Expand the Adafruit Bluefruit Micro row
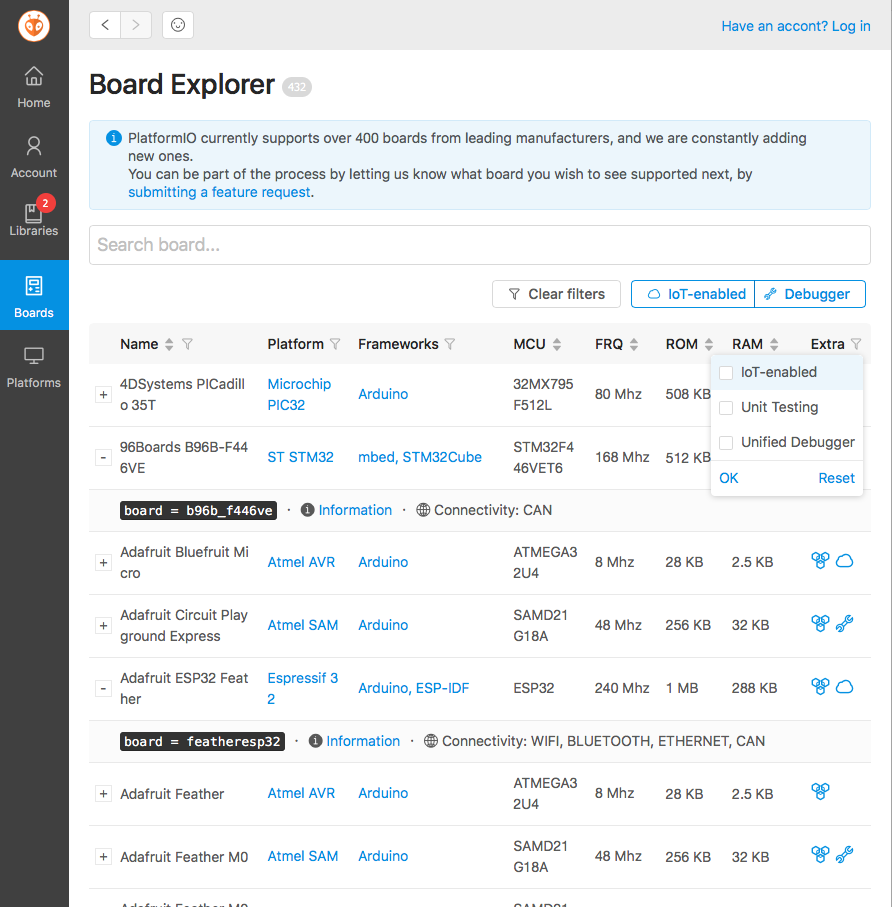This screenshot has height=907, width=892. click(x=104, y=562)
